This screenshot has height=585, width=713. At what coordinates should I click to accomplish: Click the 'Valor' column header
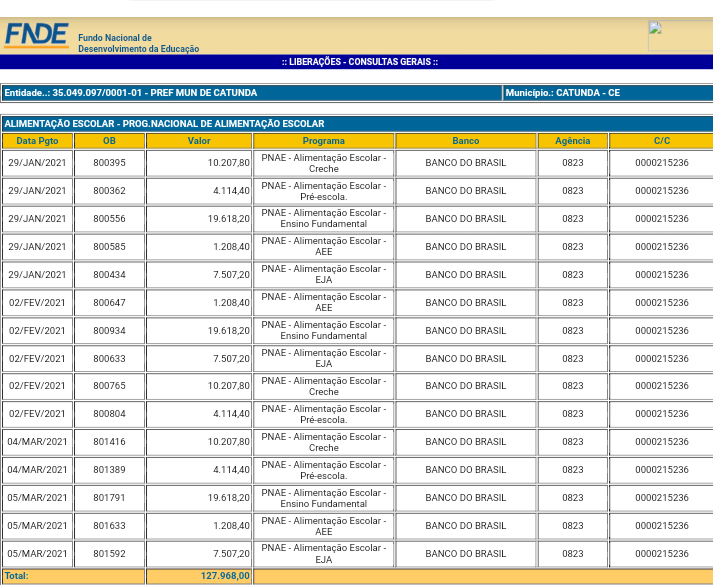(199, 141)
